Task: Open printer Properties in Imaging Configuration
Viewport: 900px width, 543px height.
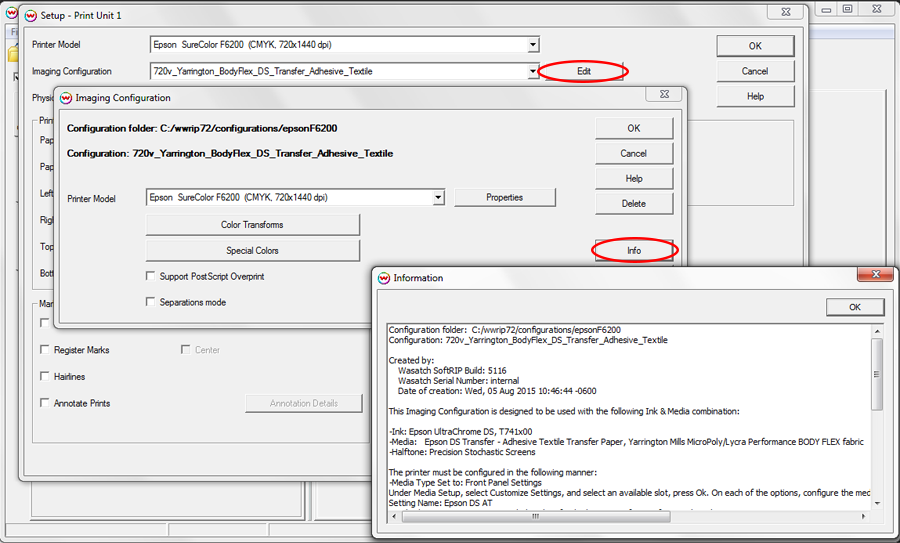Action: coord(505,197)
